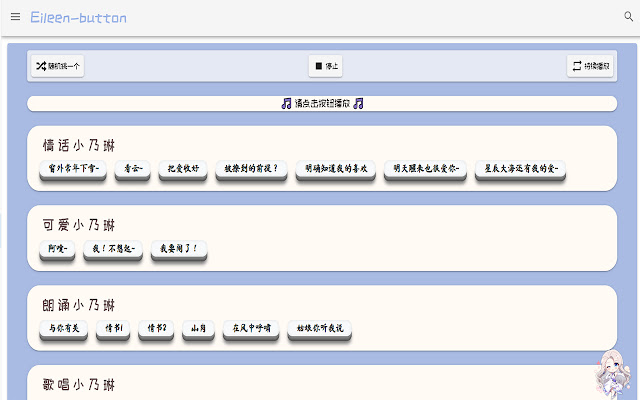Screen dimensions: 640x400
Task: Play the 把爱收好 voice clip
Action: click(x=183, y=168)
